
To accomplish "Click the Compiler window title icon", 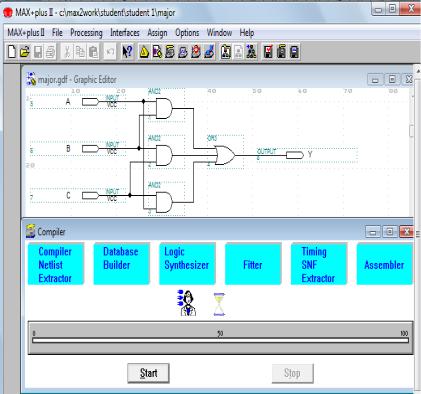I will tap(31, 231).
